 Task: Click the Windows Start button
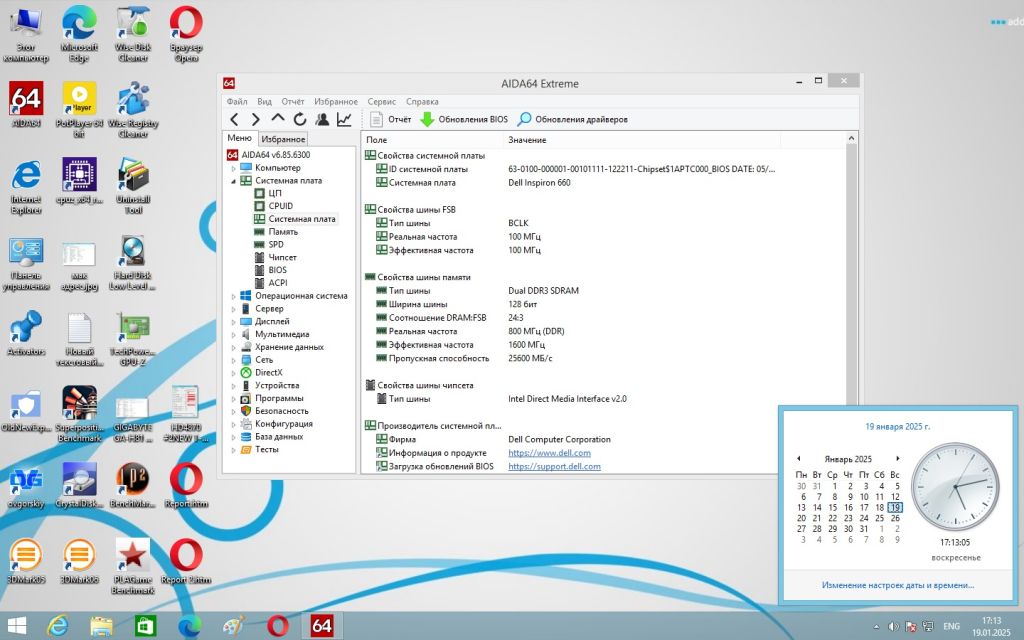tap(16, 626)
